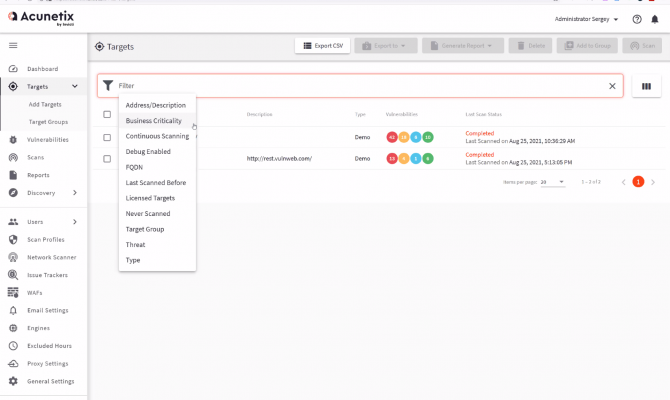
Task: Open Proxy Settings page
Action: point(47,364)
